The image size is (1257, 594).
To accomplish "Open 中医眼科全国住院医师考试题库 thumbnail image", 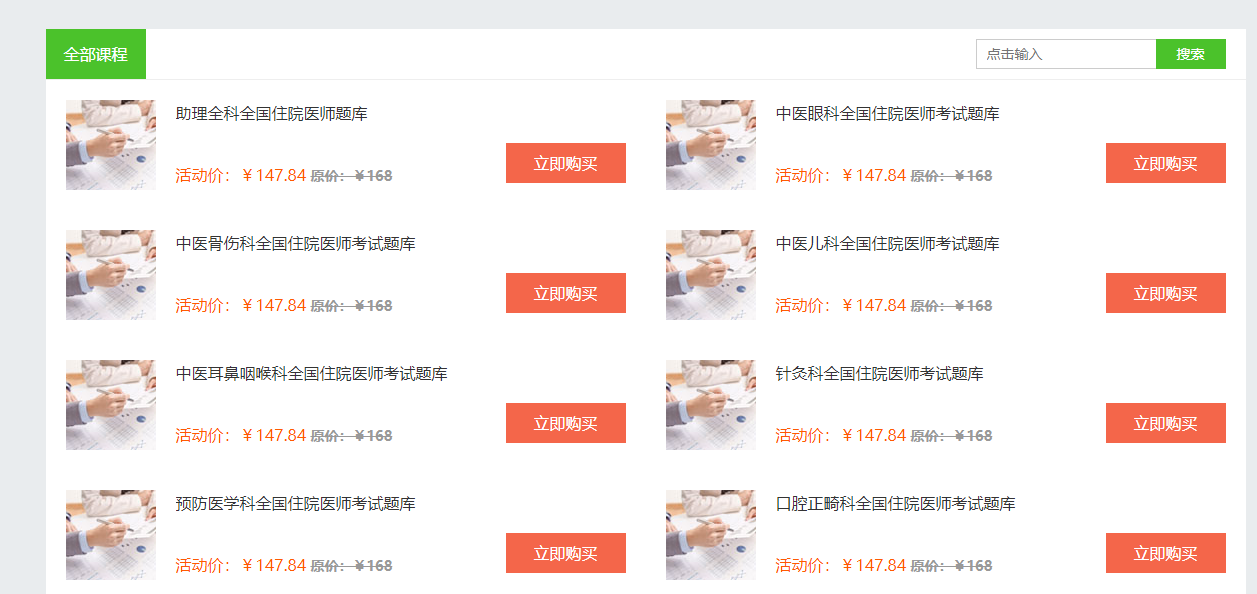I will (711, 145).
